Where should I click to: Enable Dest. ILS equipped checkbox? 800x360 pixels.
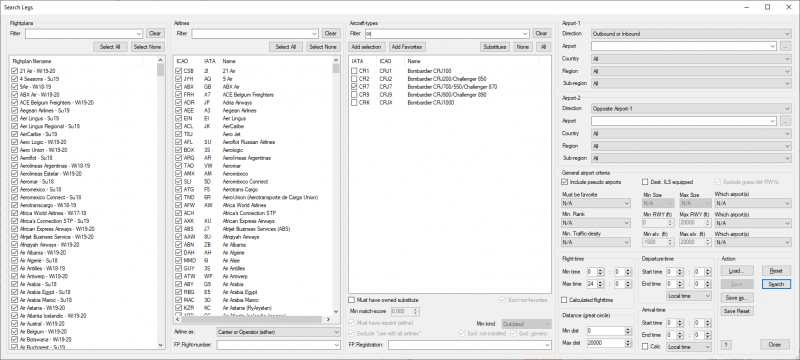click(x=645, y=182)
